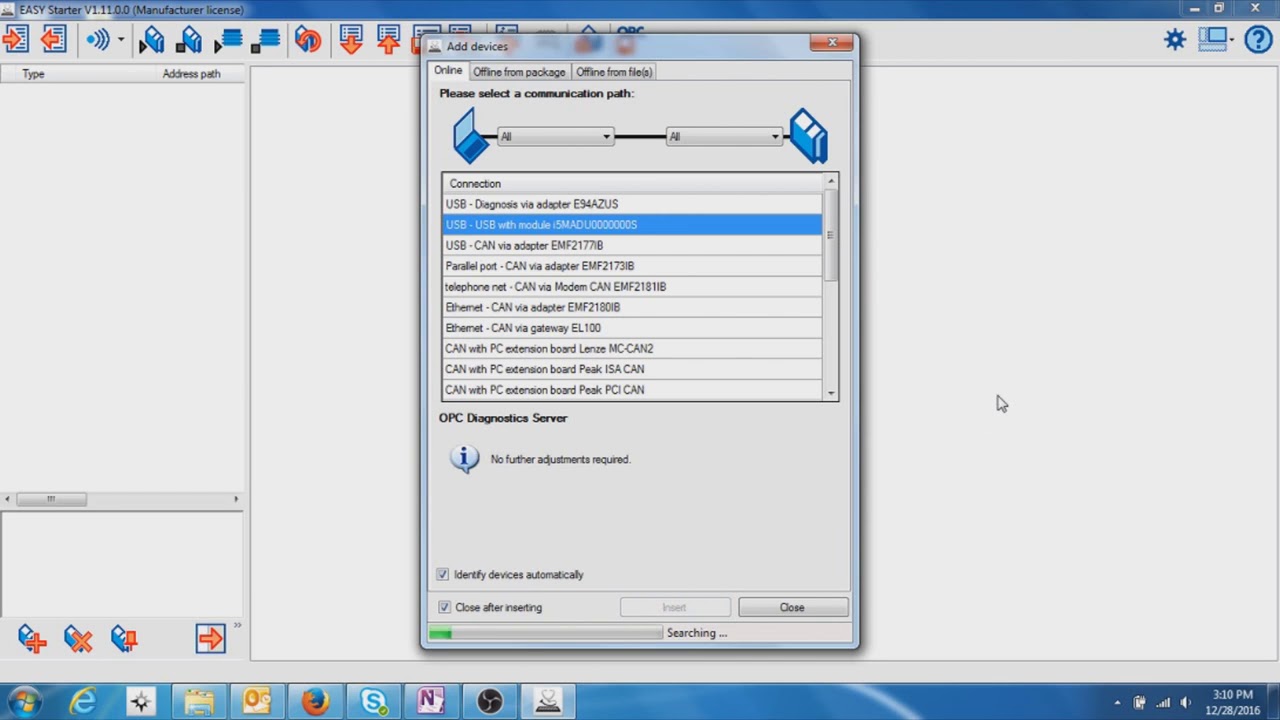Click the upload parameter set icon

389,40
